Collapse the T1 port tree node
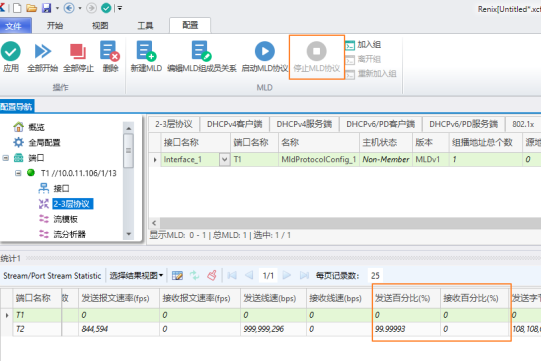The image size is (541, 361). pos(18,173)
